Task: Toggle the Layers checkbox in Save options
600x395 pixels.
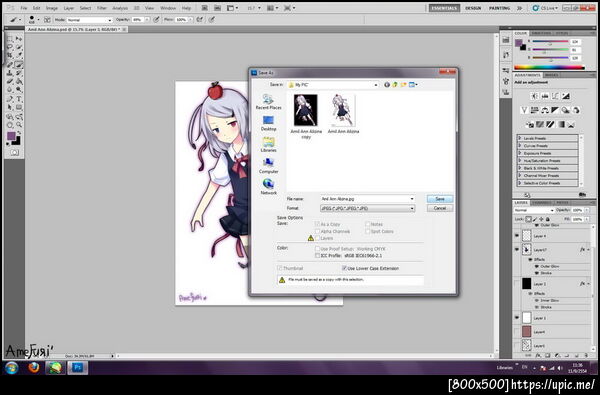Action: pyautogui.click(x=317, y=238)
